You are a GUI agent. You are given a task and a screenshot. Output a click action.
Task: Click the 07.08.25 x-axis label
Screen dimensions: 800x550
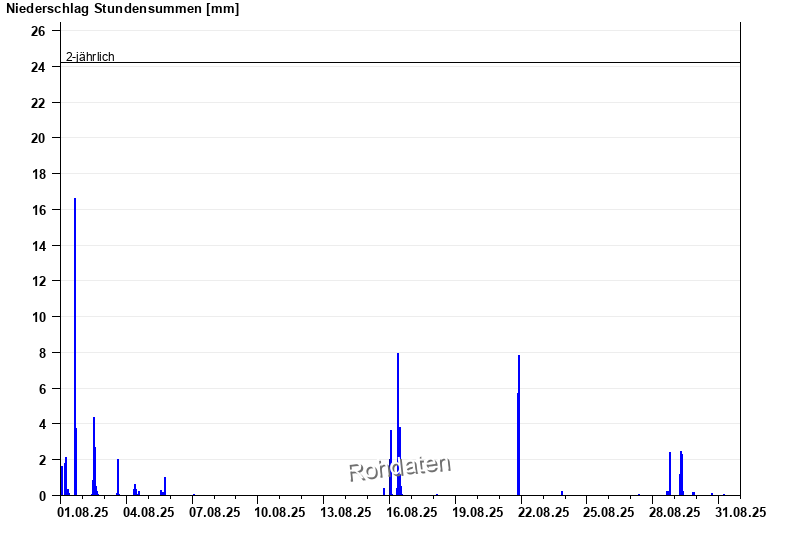point(215,512)
